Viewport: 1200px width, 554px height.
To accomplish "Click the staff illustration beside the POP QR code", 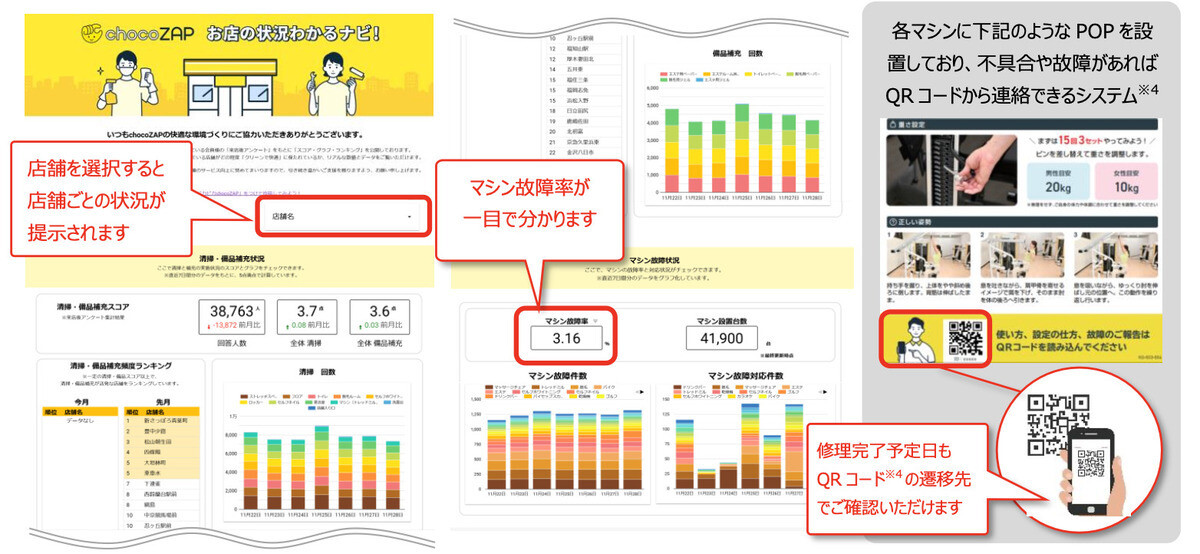I will (913, 340).
